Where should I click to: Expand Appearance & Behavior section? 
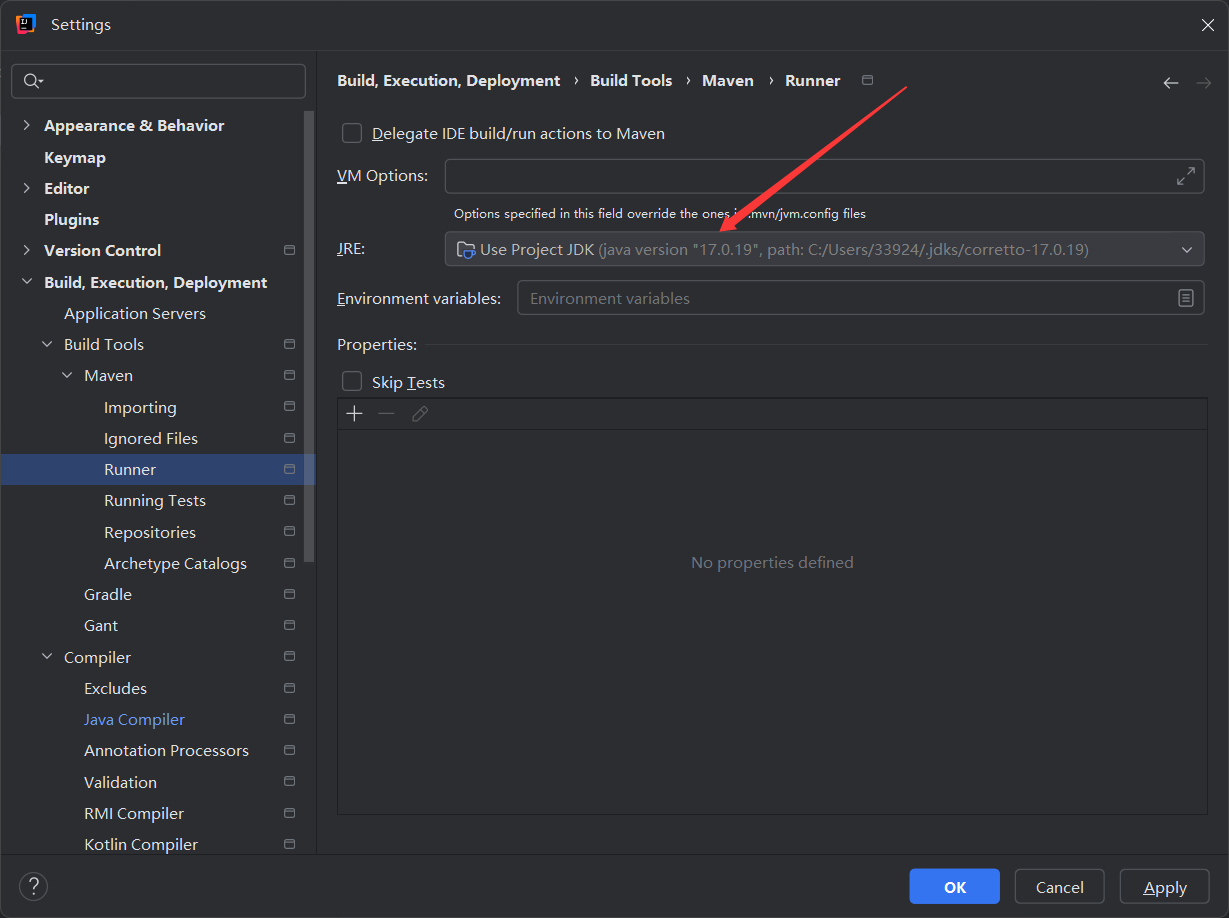click(x=26, y=125)
